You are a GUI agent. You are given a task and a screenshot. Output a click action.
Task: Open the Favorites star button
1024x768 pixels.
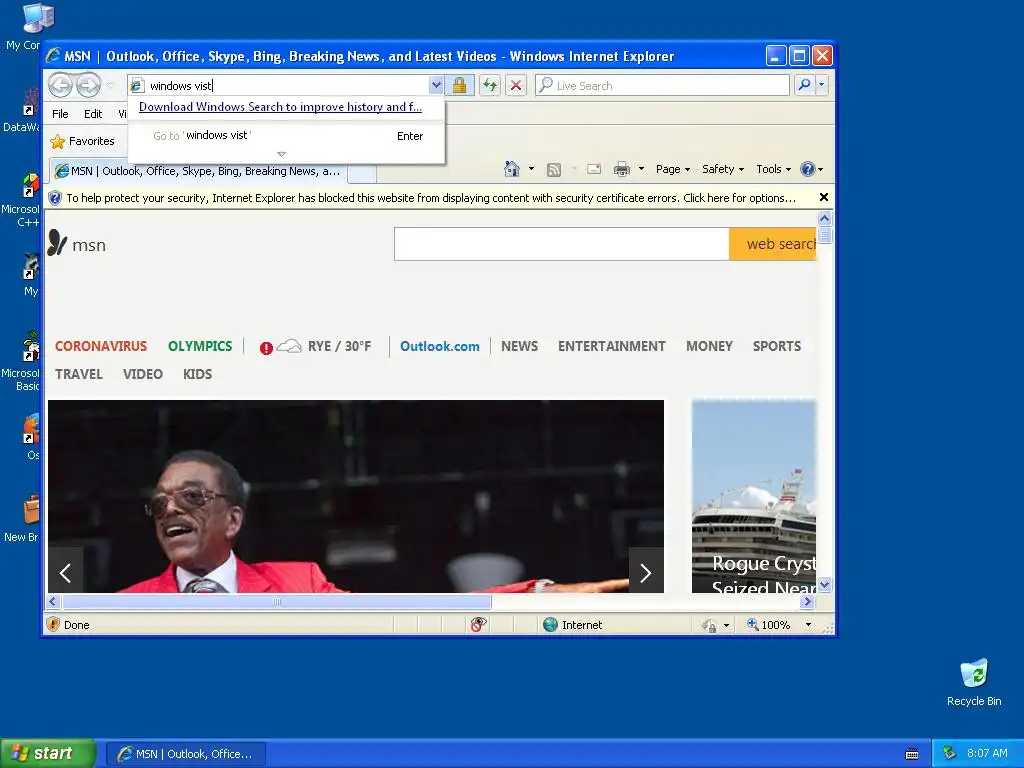pos(82,141)
